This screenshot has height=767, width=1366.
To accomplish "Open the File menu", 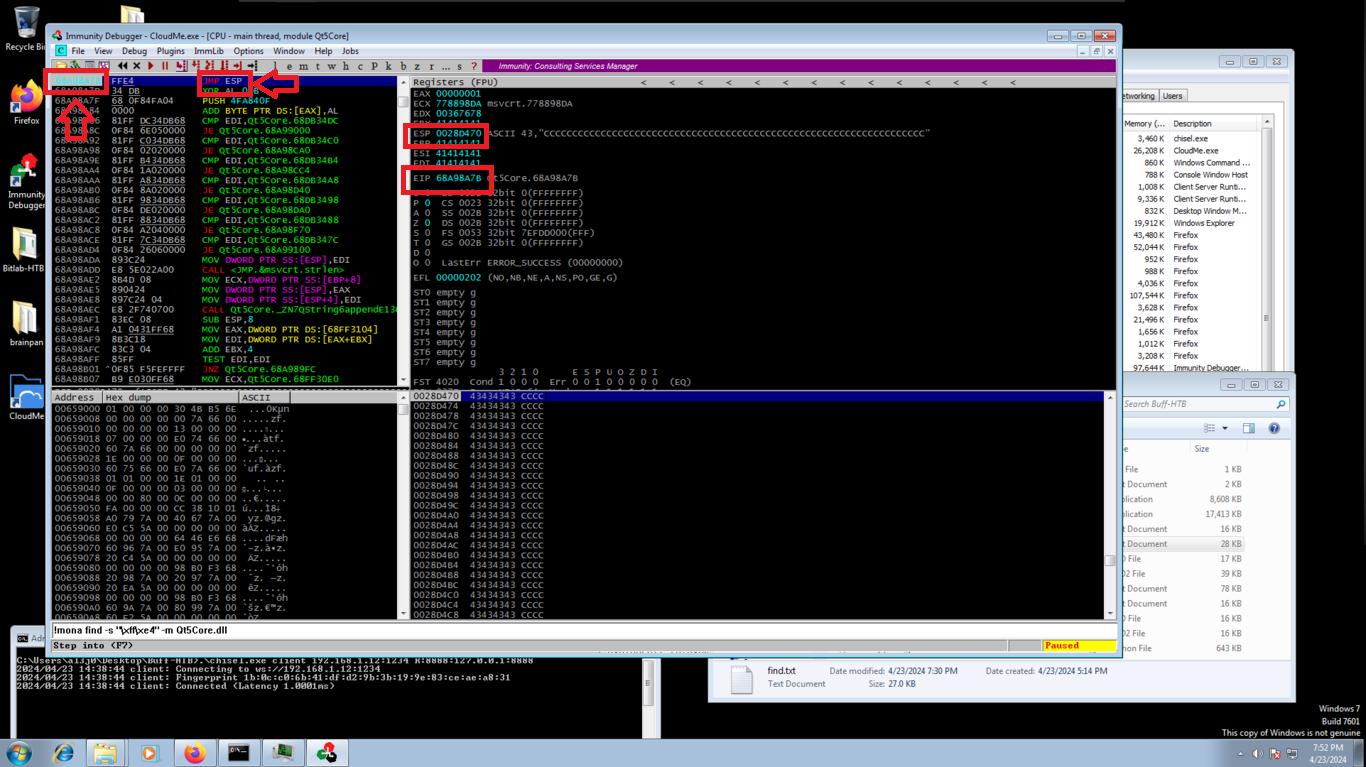I will pyautogui.click(x=78, y=51).
